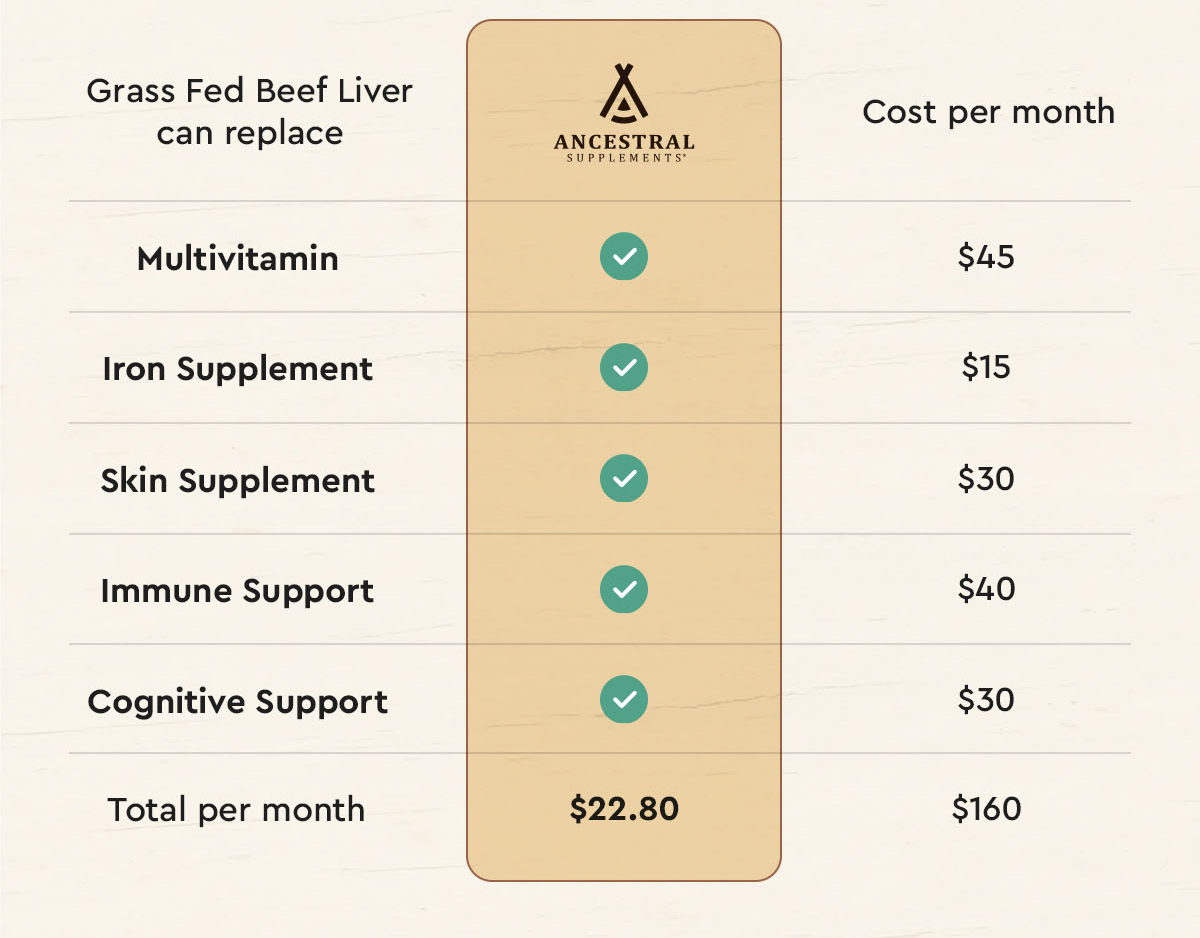Click the $22.80 total price
The height and width of the screenshot is (938, 1200).
coord(624,809)
